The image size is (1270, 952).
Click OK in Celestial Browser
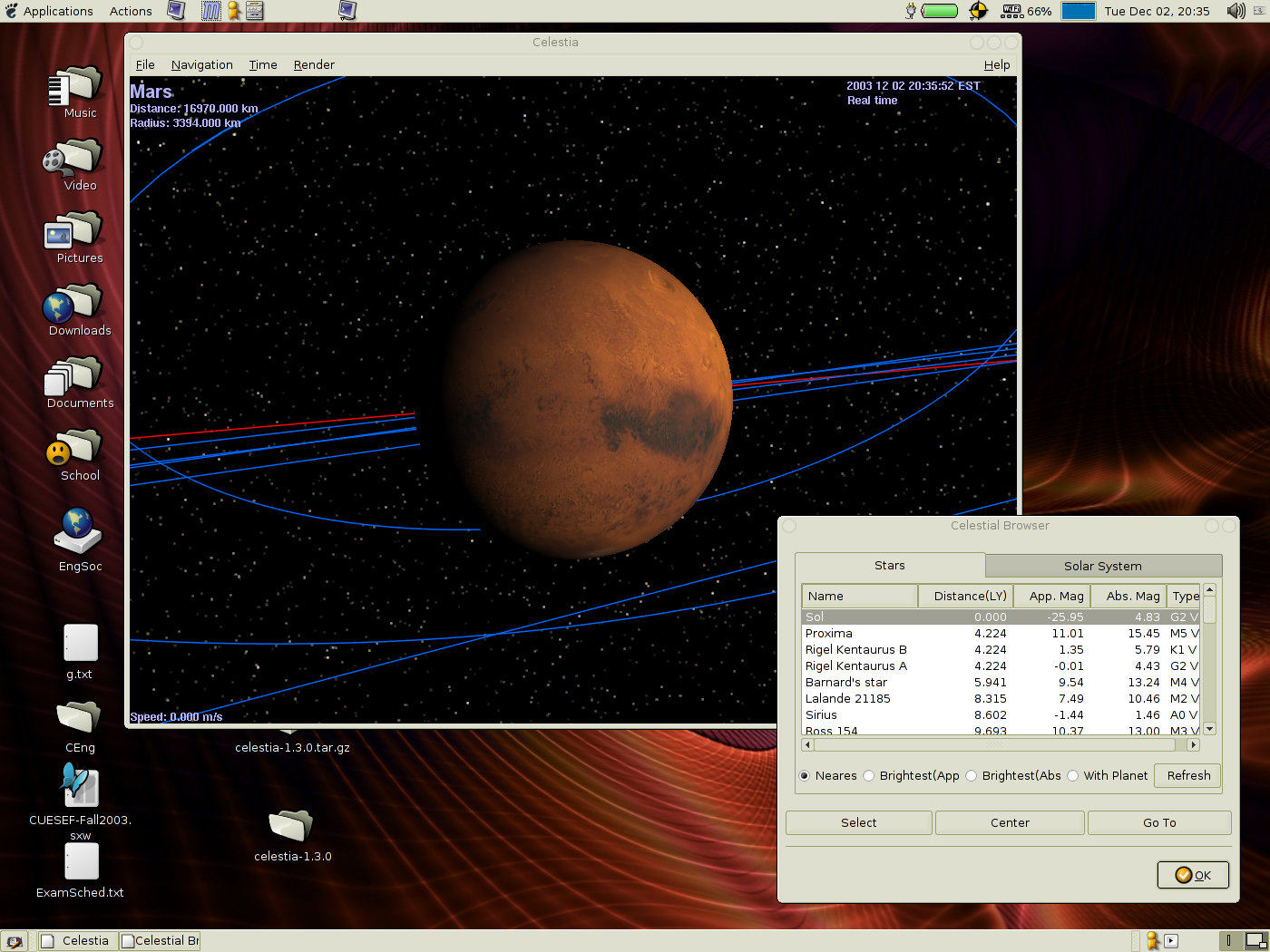[x=1193, y=875]
